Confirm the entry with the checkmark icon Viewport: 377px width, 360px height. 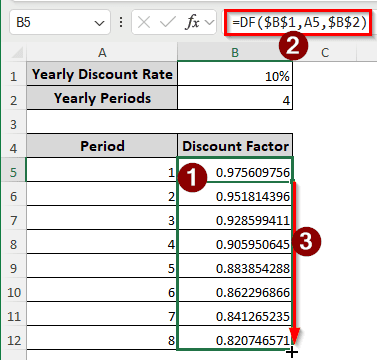click(x=167, y=23)
